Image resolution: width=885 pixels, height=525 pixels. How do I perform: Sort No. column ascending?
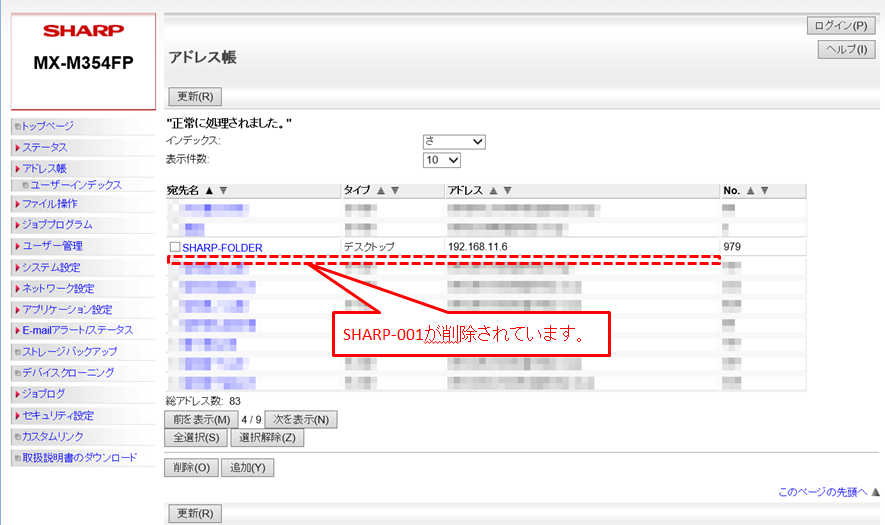tap(750, 191)
